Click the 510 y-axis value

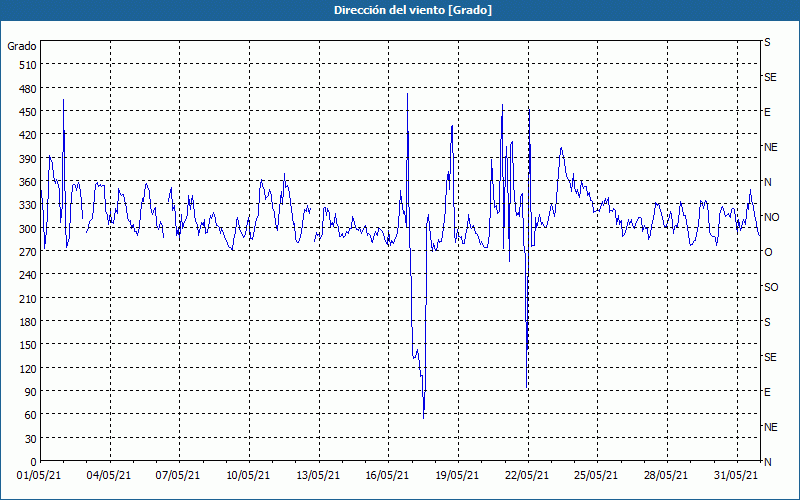tap(28, 65)
